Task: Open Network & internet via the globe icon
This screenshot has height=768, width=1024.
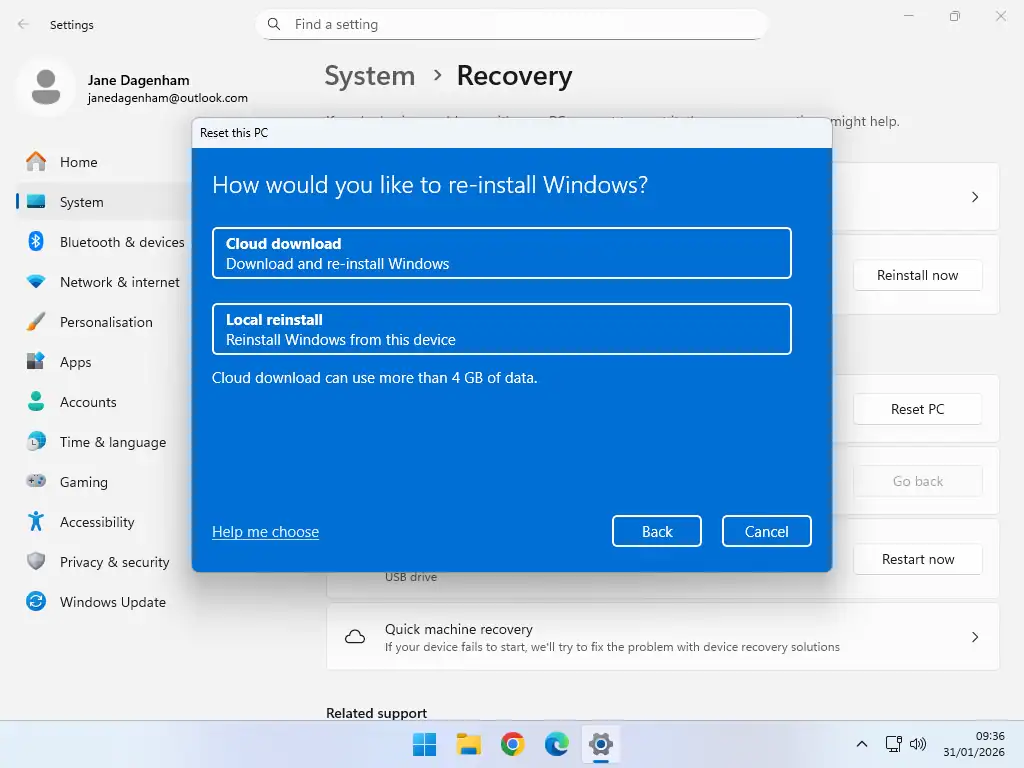Action: click(34, 282)
